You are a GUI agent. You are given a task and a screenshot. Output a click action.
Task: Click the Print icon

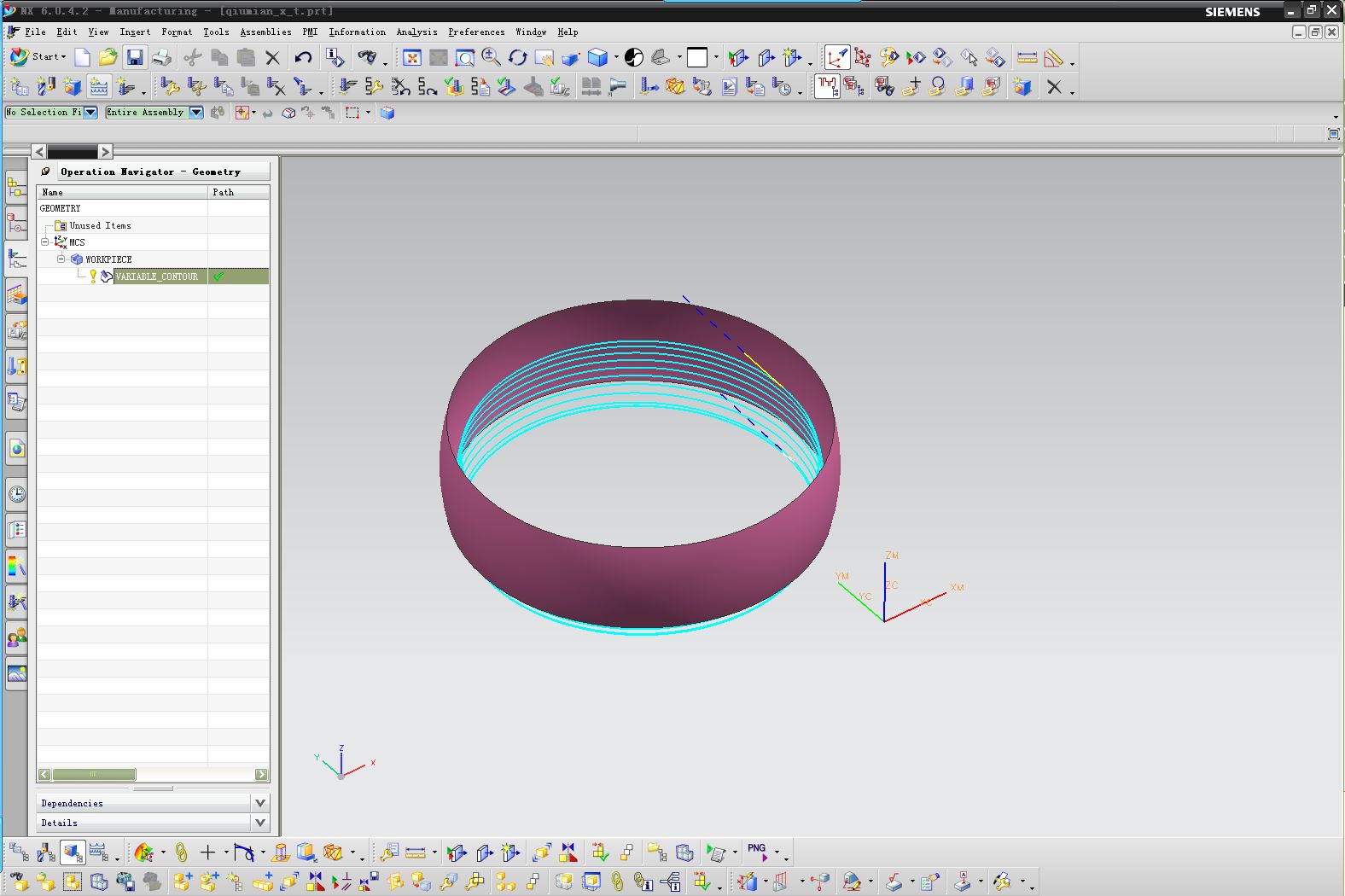[x=161, y=57]
